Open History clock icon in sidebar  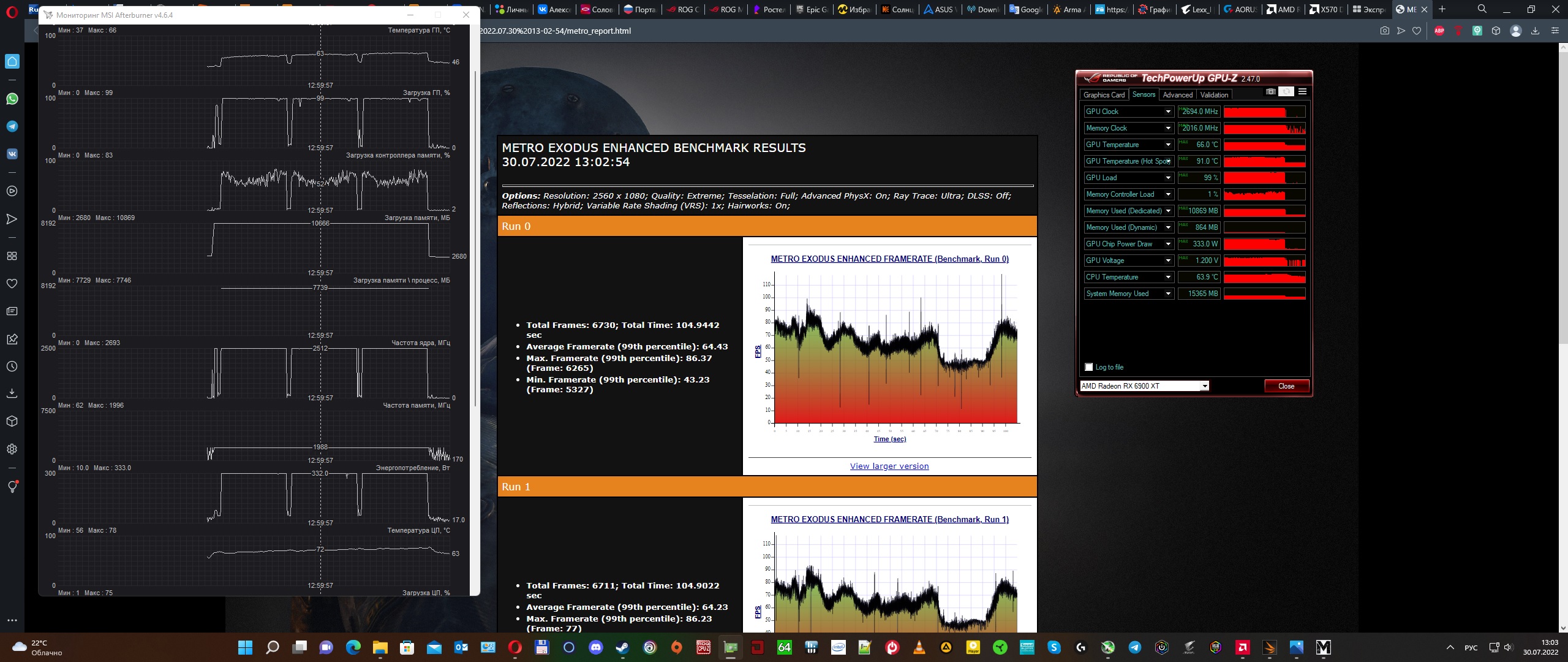12,367
